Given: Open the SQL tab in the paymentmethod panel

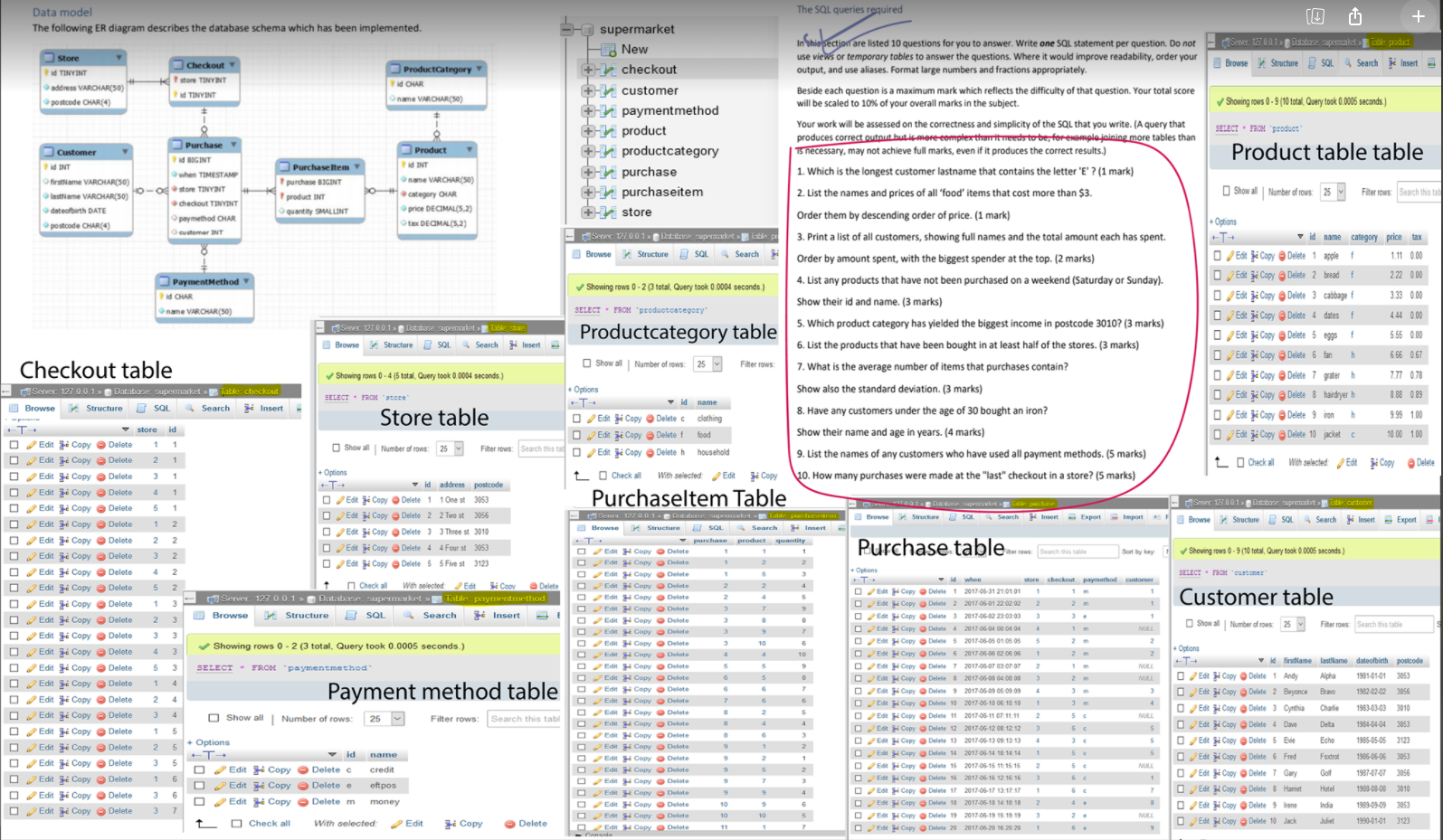Looking at the screenshot, I should tap(365, 616).
